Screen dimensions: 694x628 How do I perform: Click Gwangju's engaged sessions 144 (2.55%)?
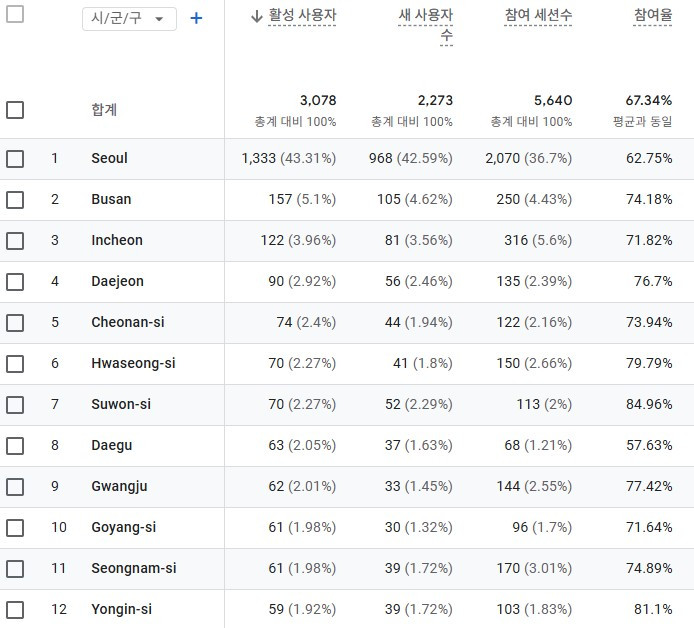click(534, 486)
